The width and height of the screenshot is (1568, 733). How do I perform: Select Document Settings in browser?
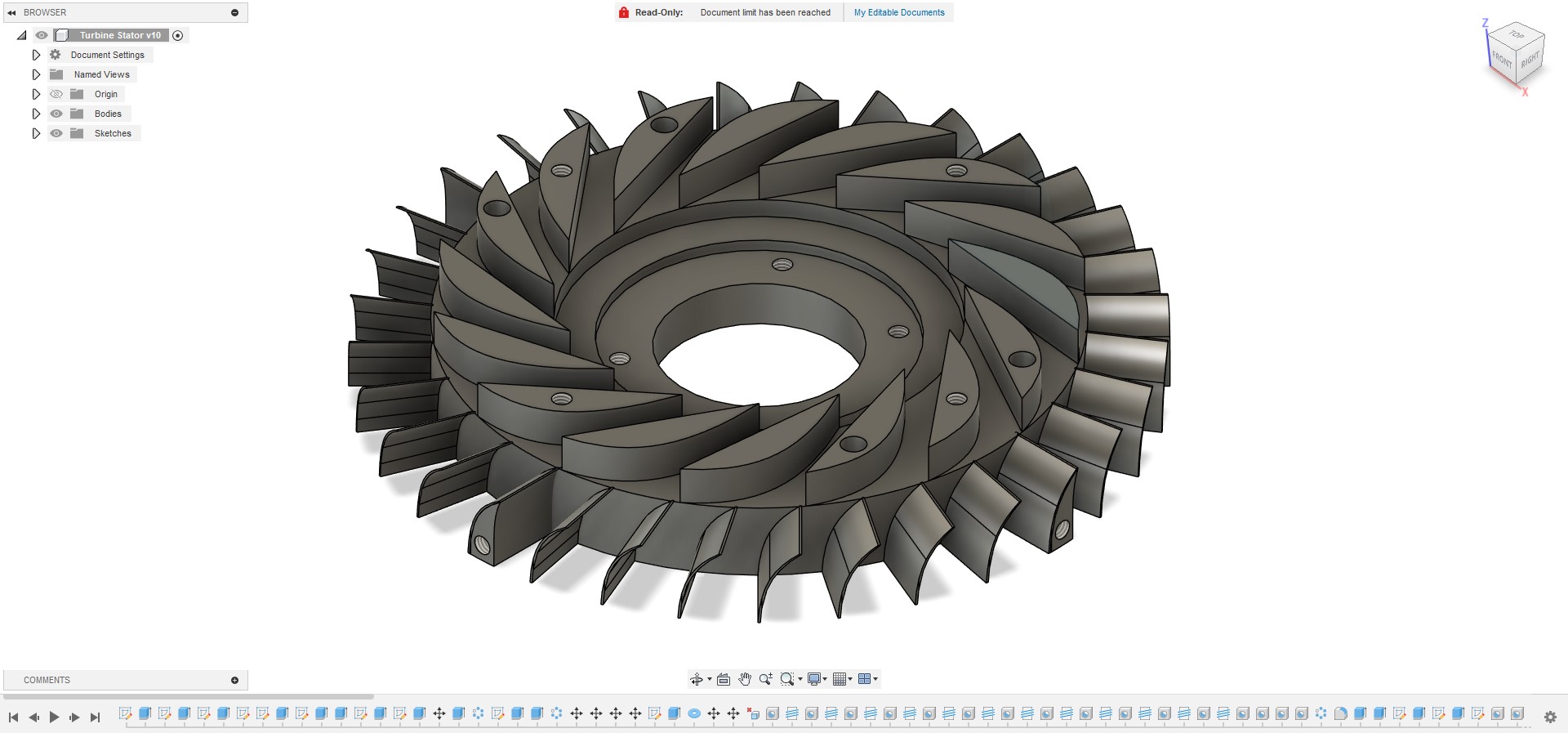107,55
